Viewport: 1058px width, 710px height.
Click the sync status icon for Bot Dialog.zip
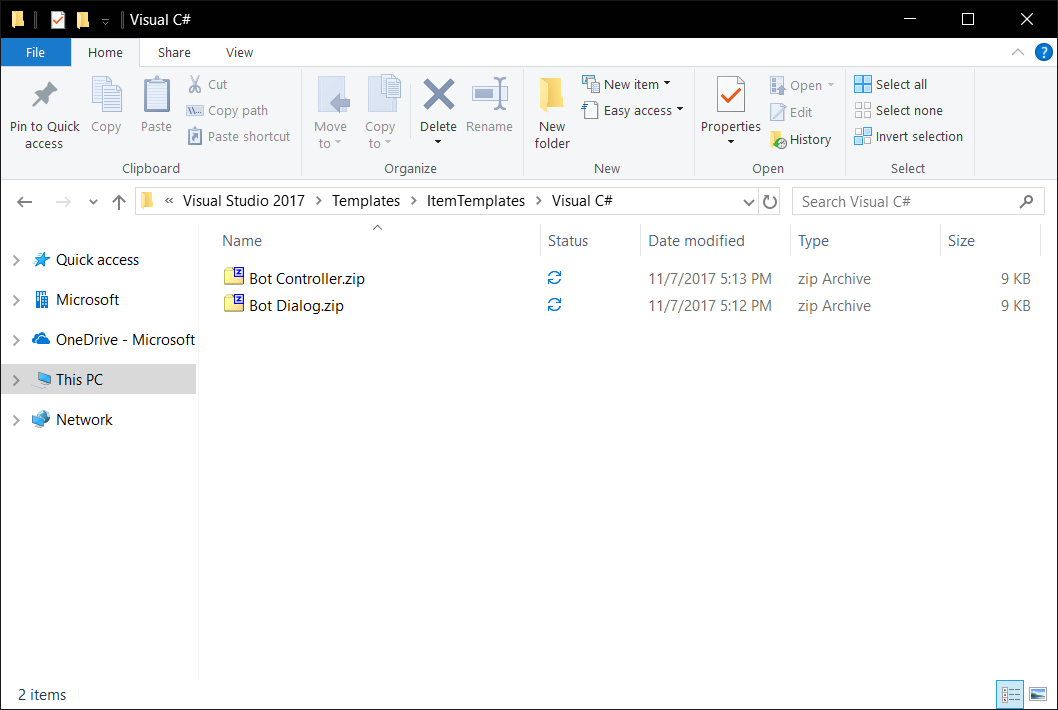[x=555, y=305]
